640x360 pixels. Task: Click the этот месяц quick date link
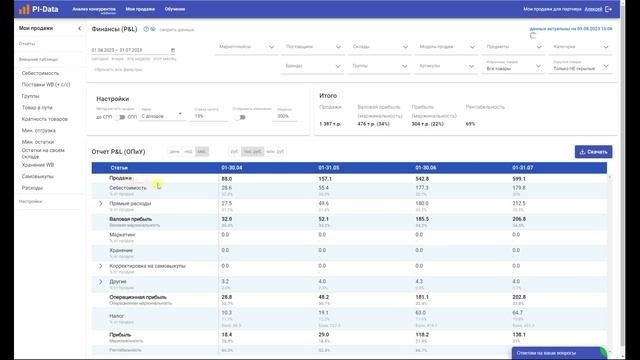(164, 59)
